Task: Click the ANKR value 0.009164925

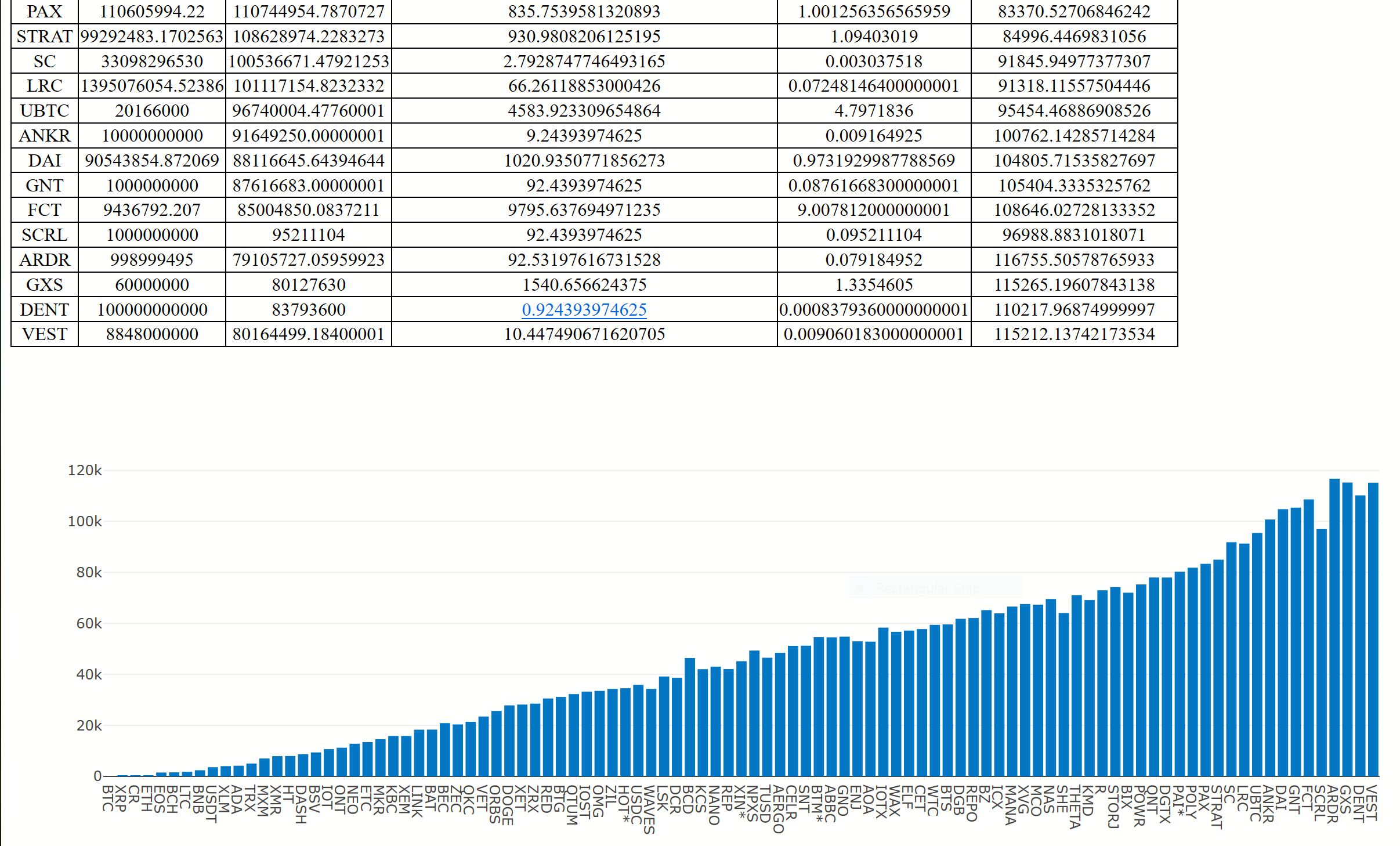Action: click(x=874, y=136)
